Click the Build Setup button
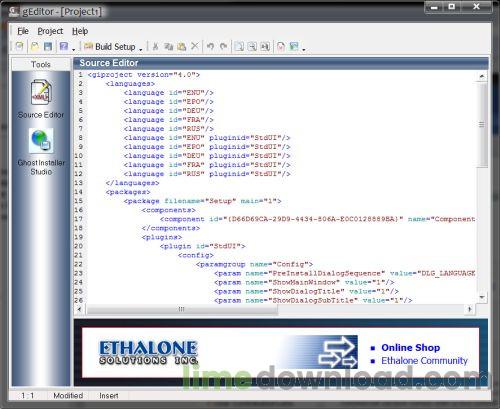500x409 pixels. [x=110, y=46]
